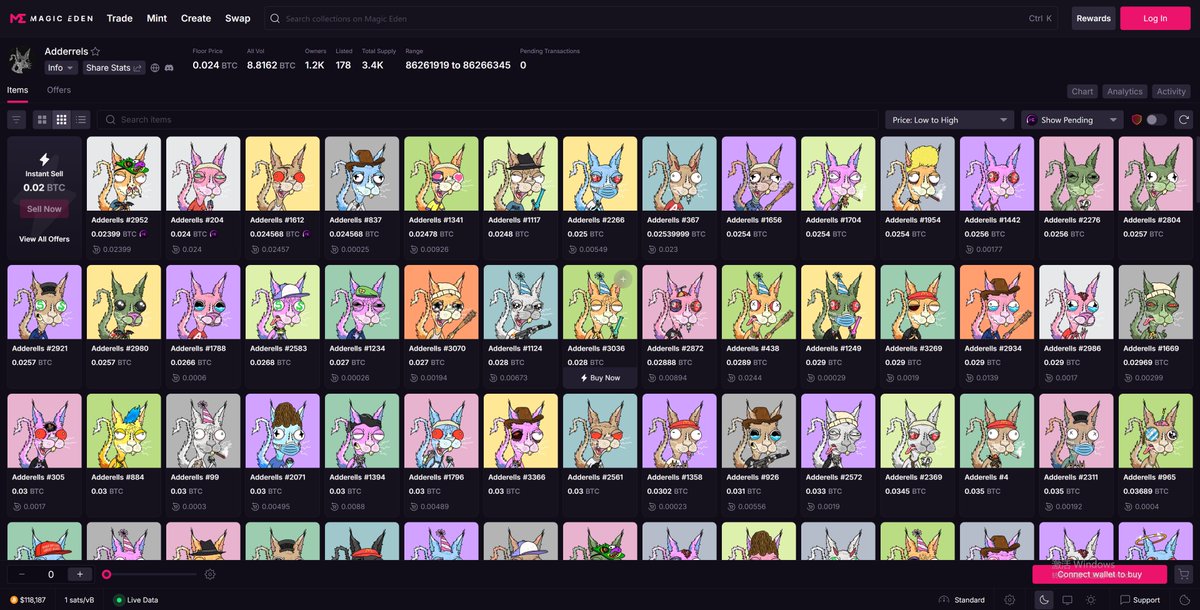Click the Adderrels collection avatar
1200x610 pixels.
click(20, 61)
